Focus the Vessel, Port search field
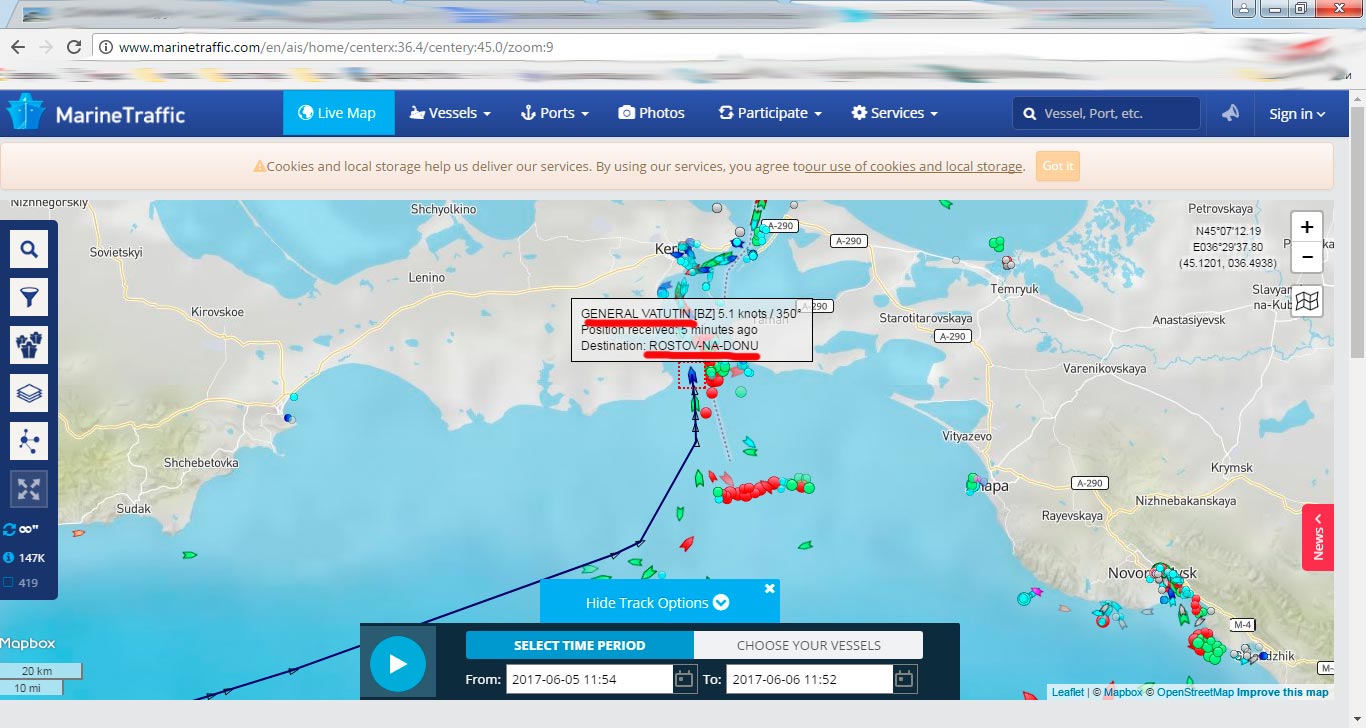This screenshot has height=728, width=1366. [1106, 113]
